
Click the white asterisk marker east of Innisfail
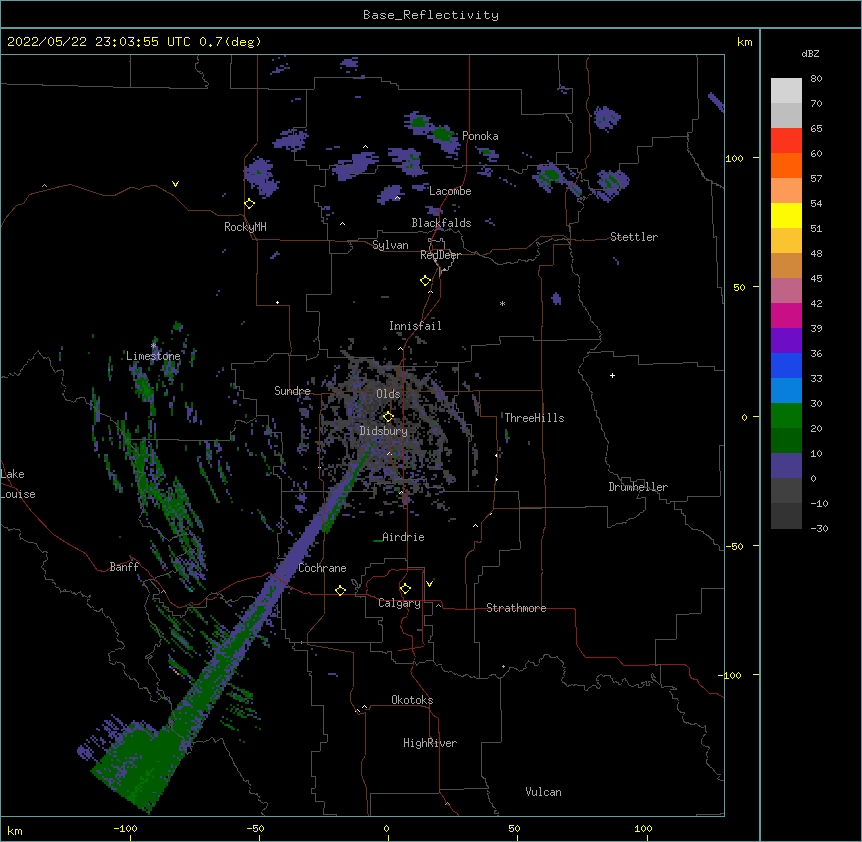point(502,303)
